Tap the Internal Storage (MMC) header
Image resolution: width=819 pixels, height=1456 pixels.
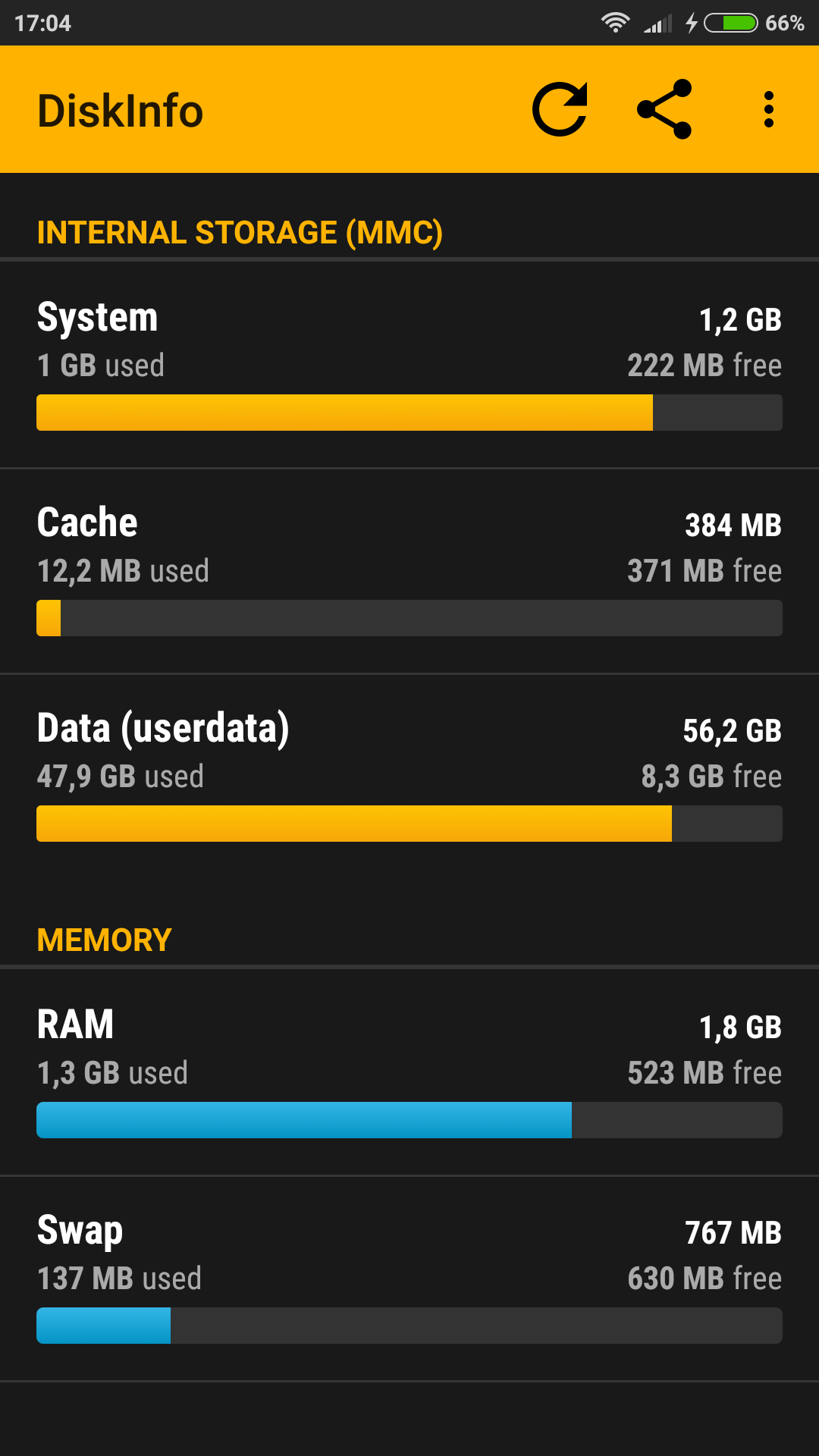(x=240, y=233)
